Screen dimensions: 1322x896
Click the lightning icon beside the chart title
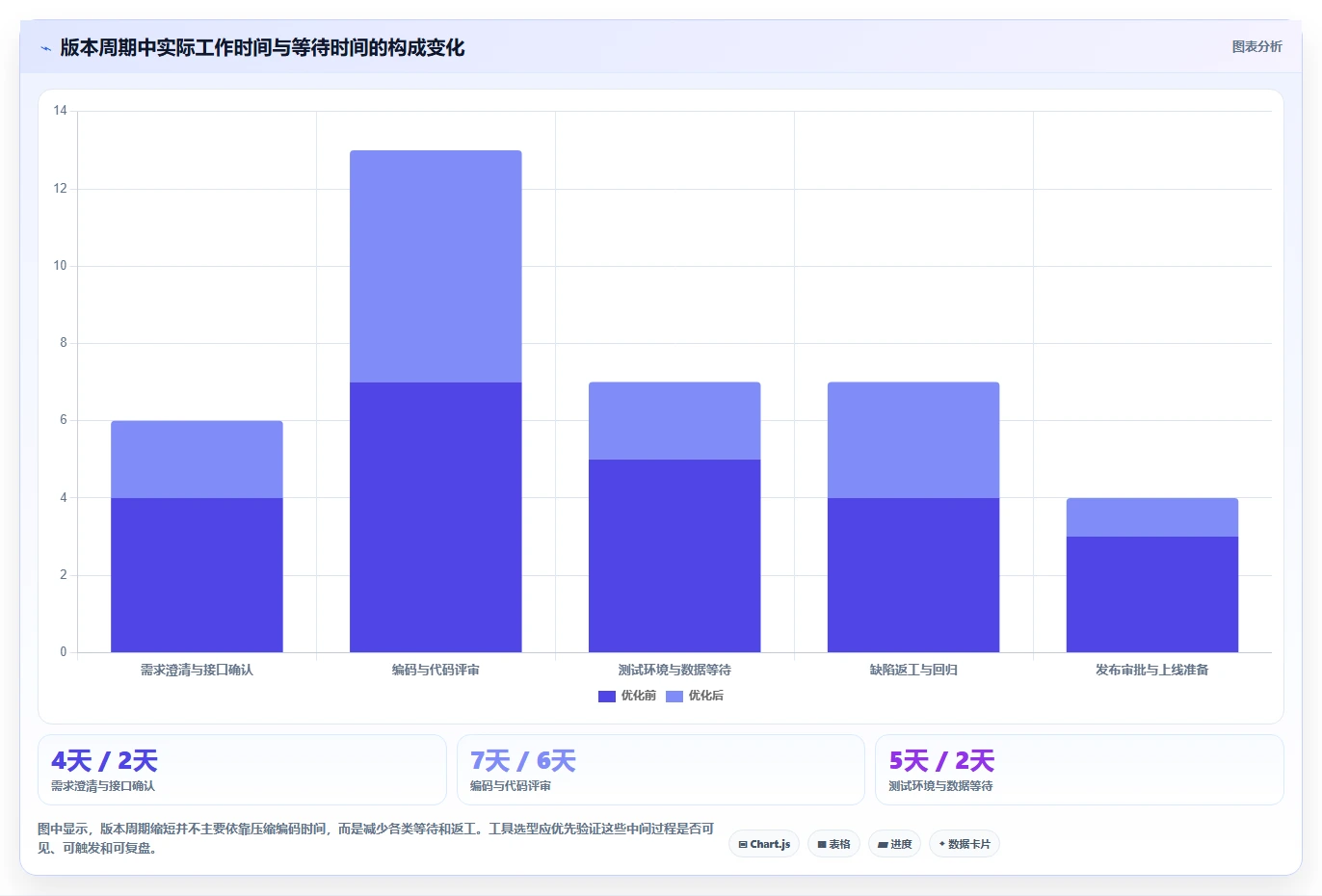point(45,48)
